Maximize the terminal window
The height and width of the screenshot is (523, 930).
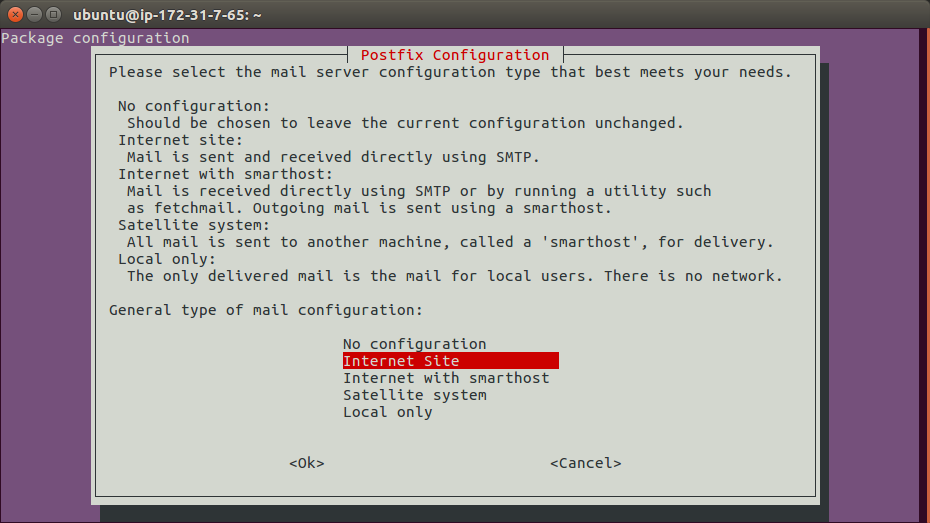(x=53, y=14)
